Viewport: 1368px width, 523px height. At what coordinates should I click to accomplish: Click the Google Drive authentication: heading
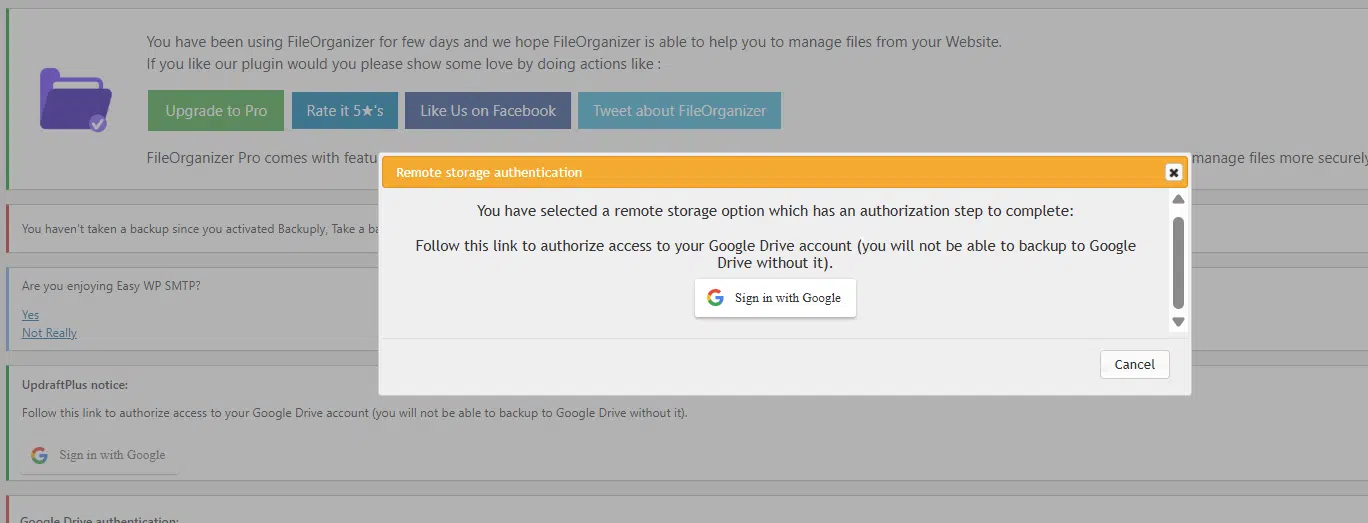click(x=99, y=520)
